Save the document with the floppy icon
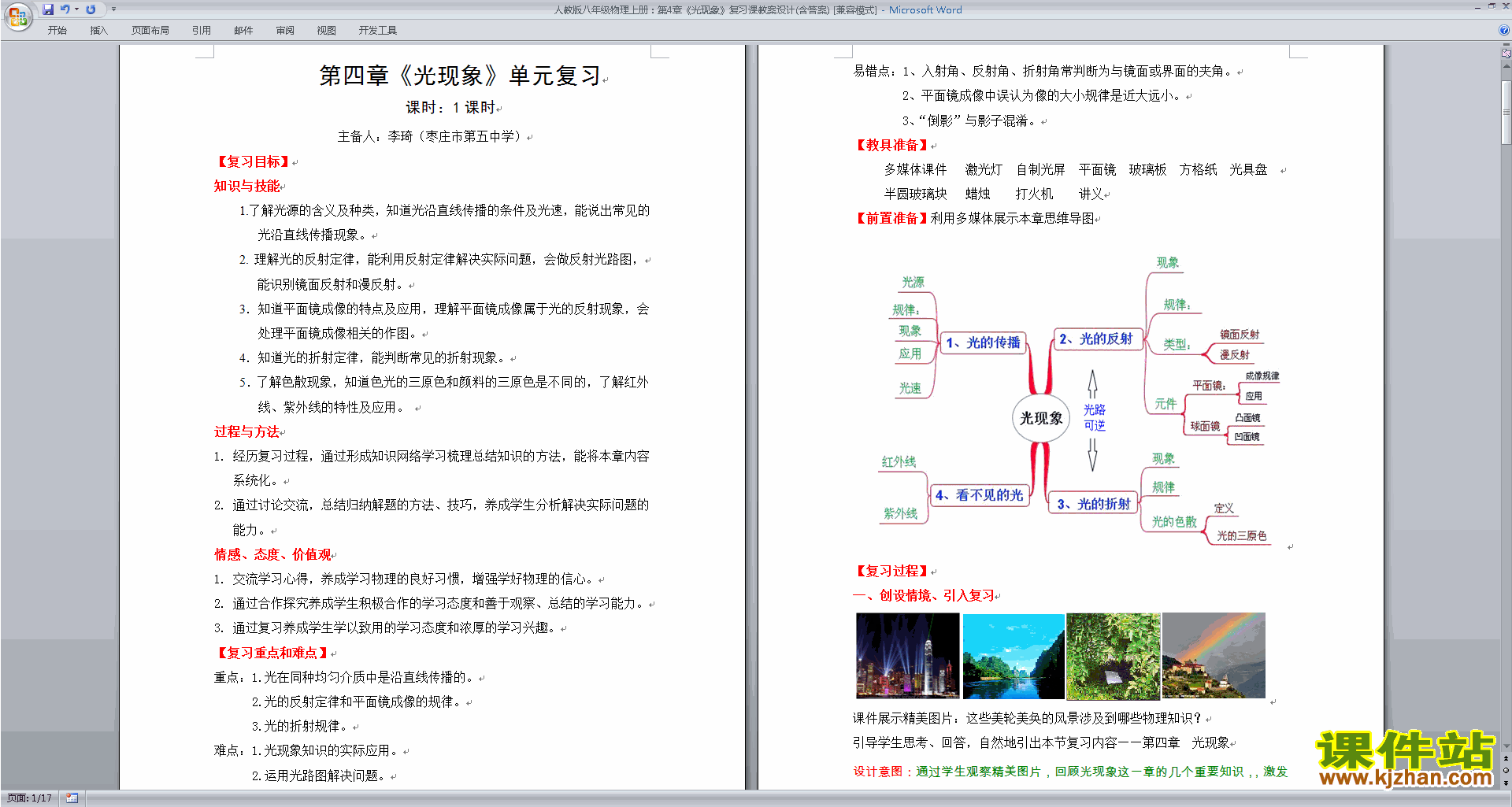Image resolution: width=1512 pixels, height=807 pixels. point(48,9)
